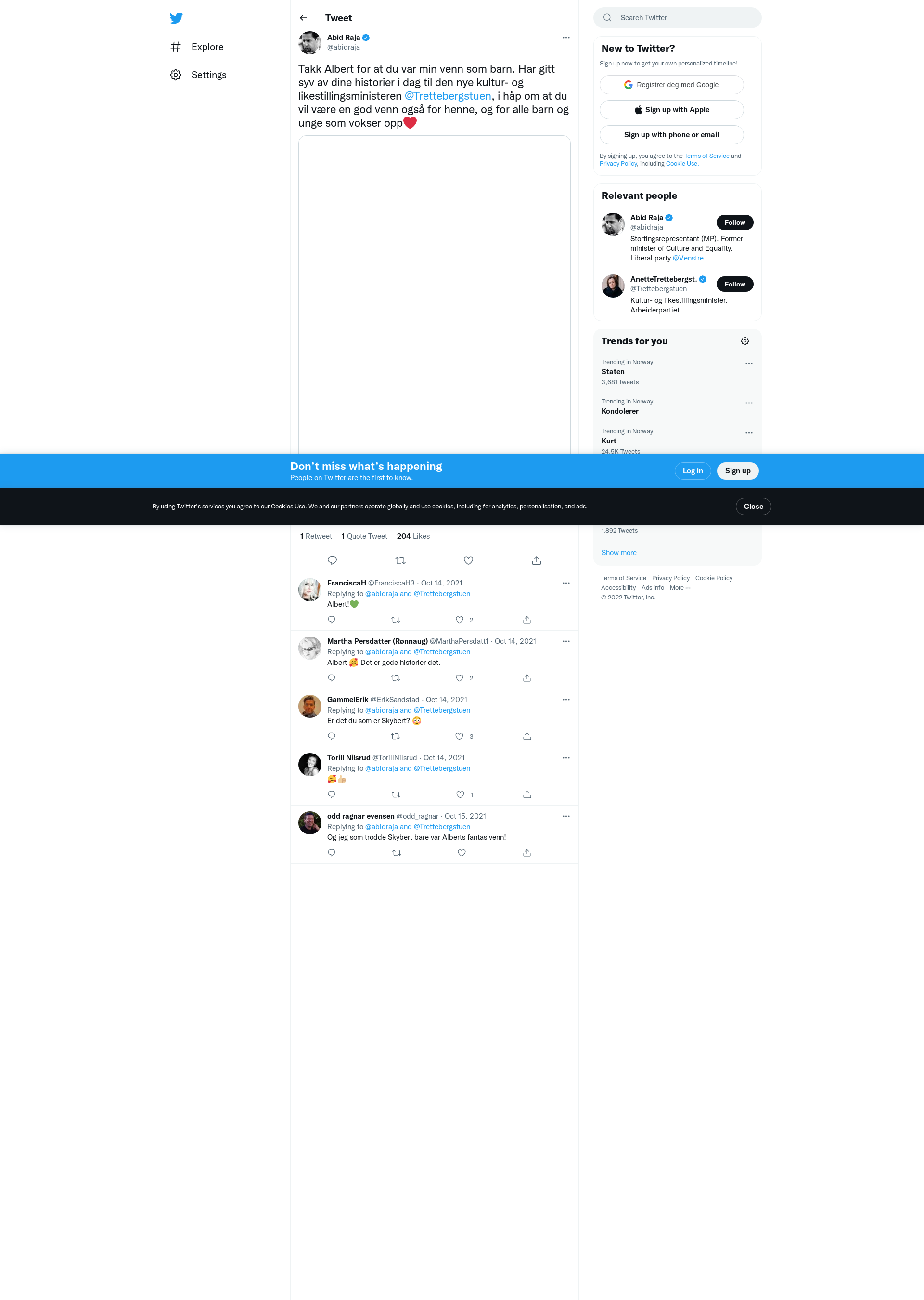Open Cookie Use link under signup
924x1300 pixels.
681,164
